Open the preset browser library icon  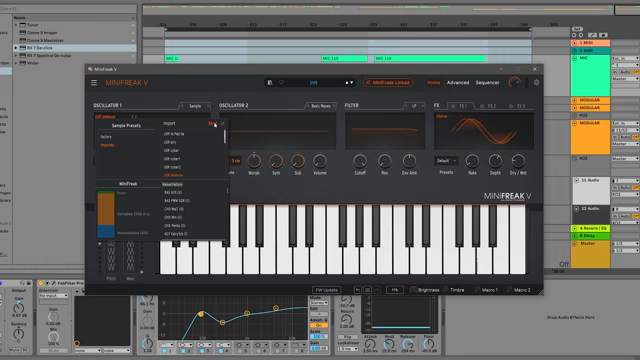tap(270, 82)
